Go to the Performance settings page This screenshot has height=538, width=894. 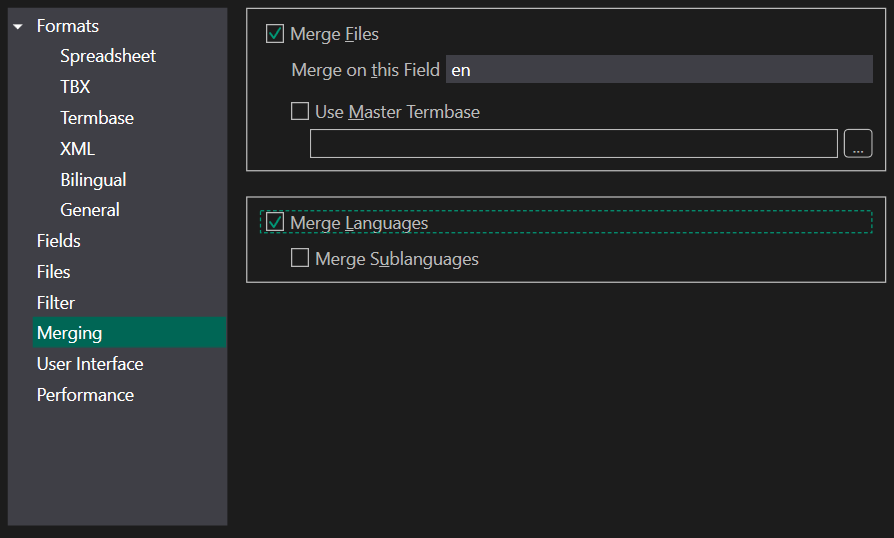(85, 395)
